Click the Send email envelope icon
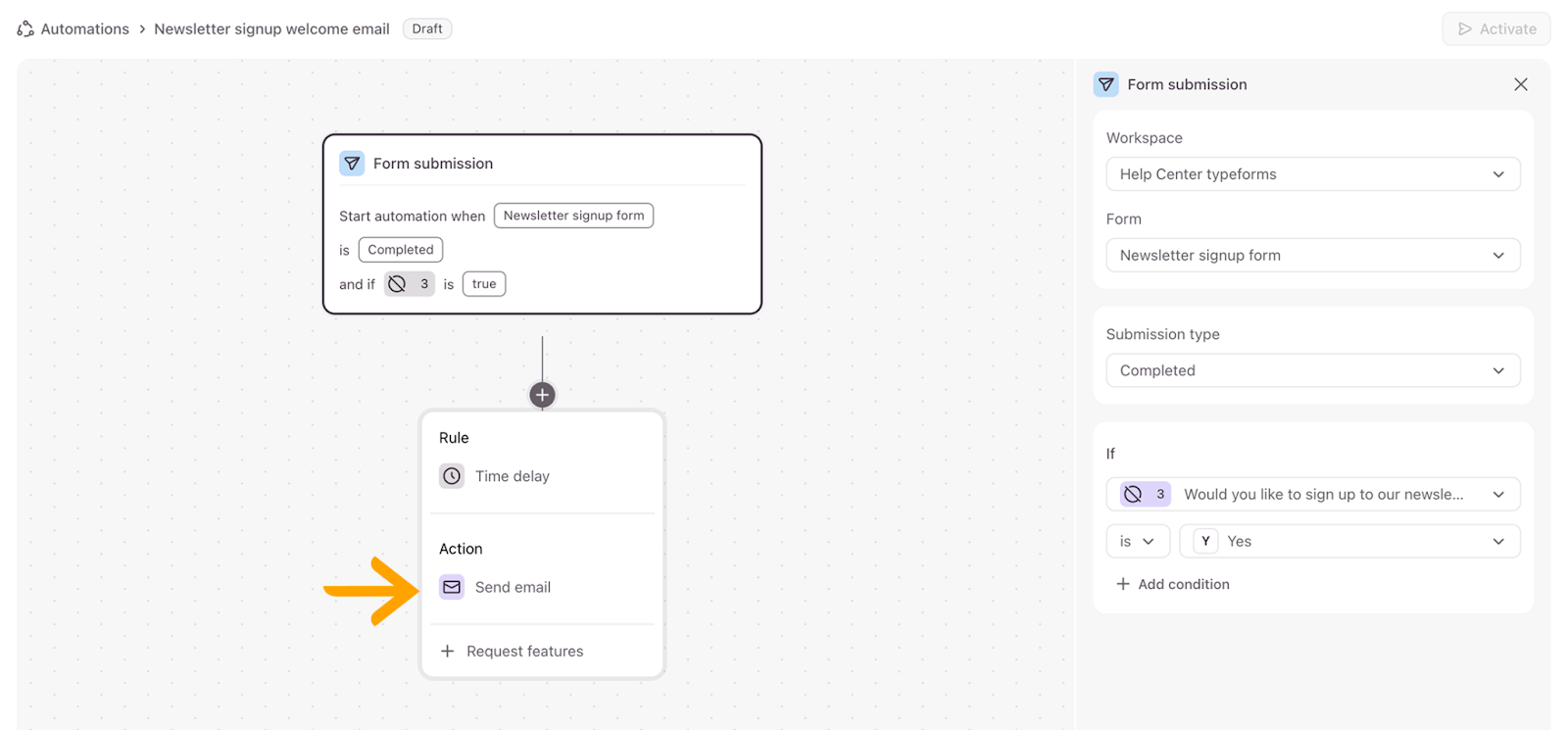1568x730 pixels. click(452, 587)
